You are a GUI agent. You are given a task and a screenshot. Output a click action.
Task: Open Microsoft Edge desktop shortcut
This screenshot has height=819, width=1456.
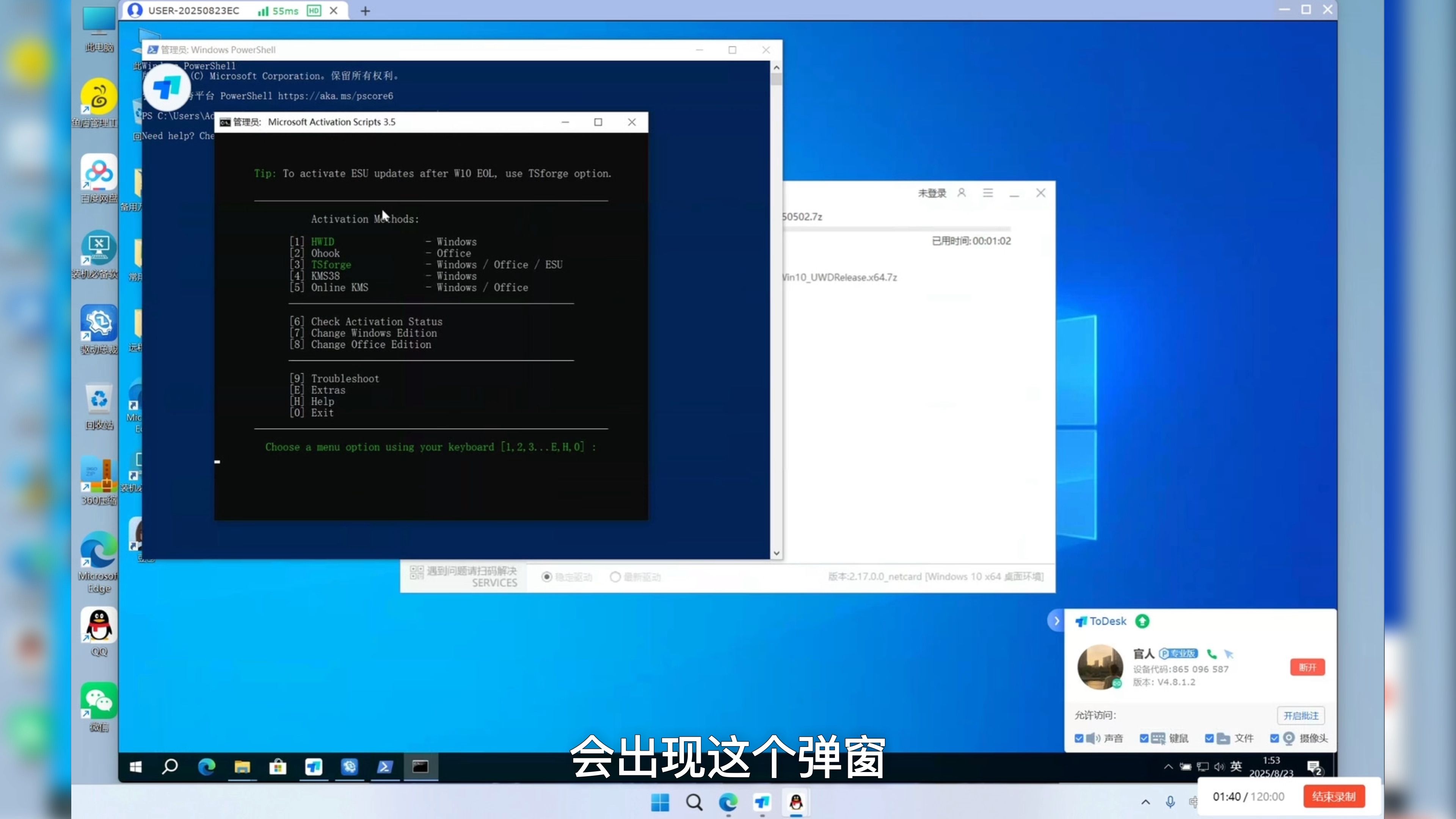tap(99, 562)
